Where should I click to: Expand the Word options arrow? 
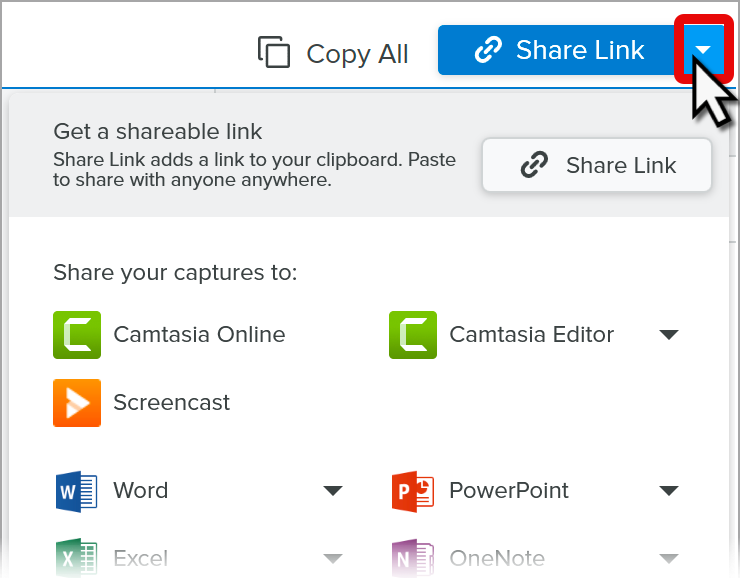pyautogui.click(x=333, y=491)
